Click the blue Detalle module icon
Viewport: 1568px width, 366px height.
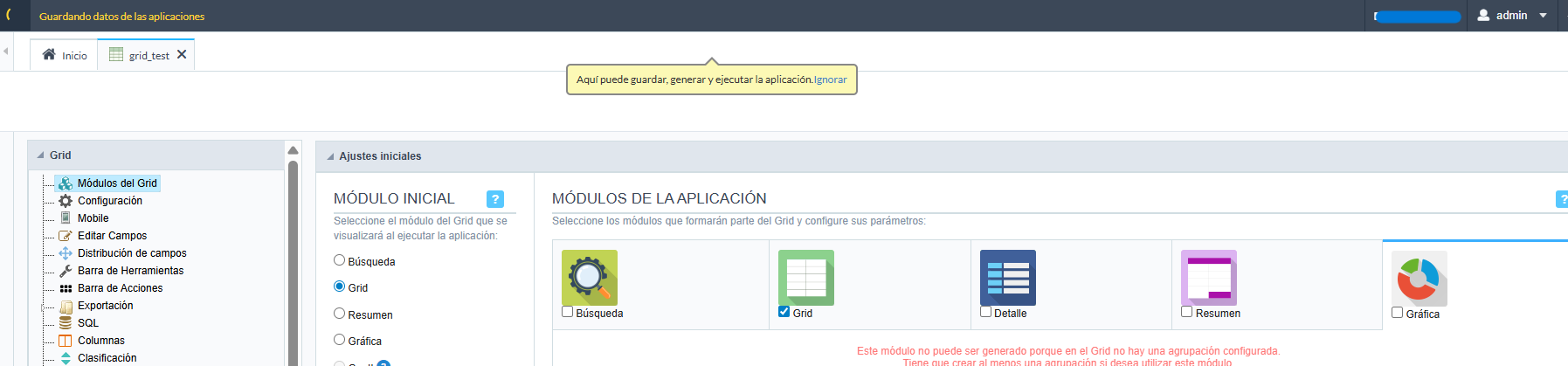(x=1007, y=278)
